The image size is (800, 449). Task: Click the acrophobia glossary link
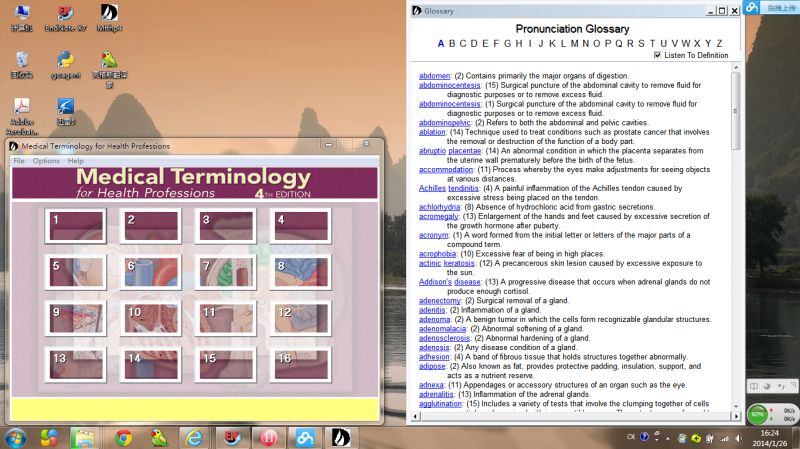437,254
